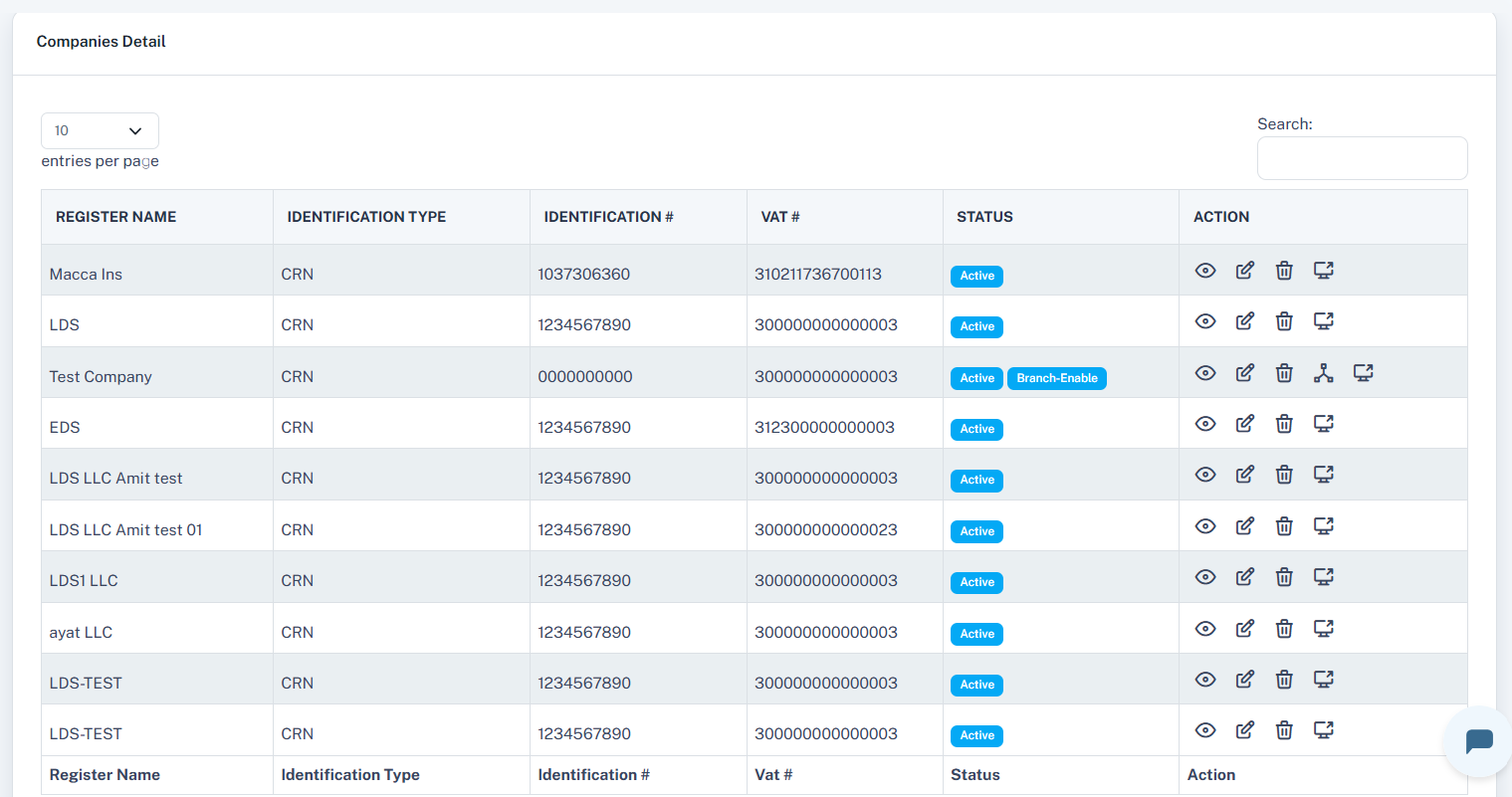Show details for EDS using eye icon
Screen dimensions: 1512x797
(x=1204, y=424)
